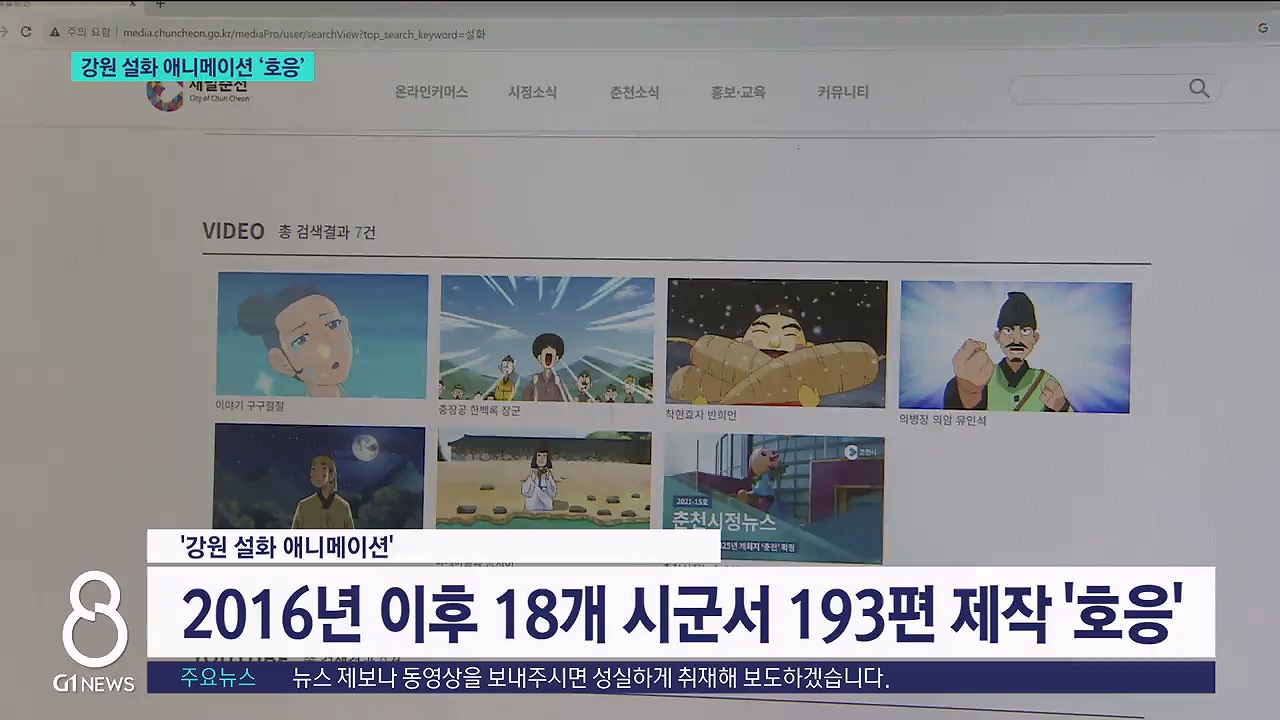This screenshot has width=1280, height=720.
Task: Click the security warning triangle icon
Action: 54,33
